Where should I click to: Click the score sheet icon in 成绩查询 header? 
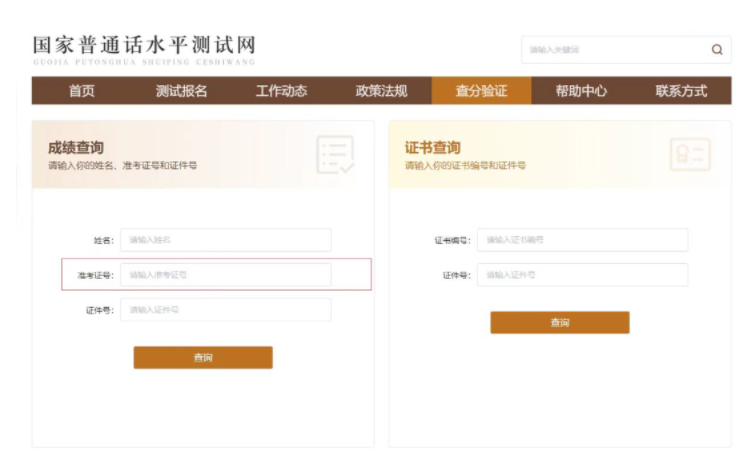[335, 155]
